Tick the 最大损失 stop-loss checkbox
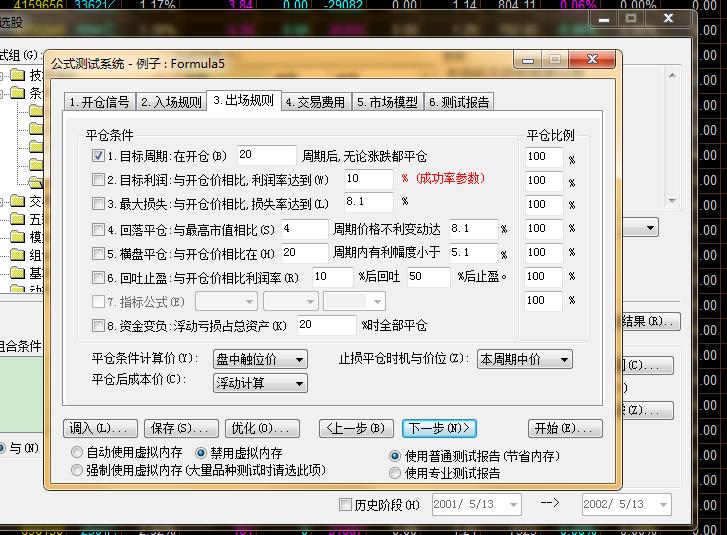The image size is (727, 535). pyautogui.click(x=98, y=204)
